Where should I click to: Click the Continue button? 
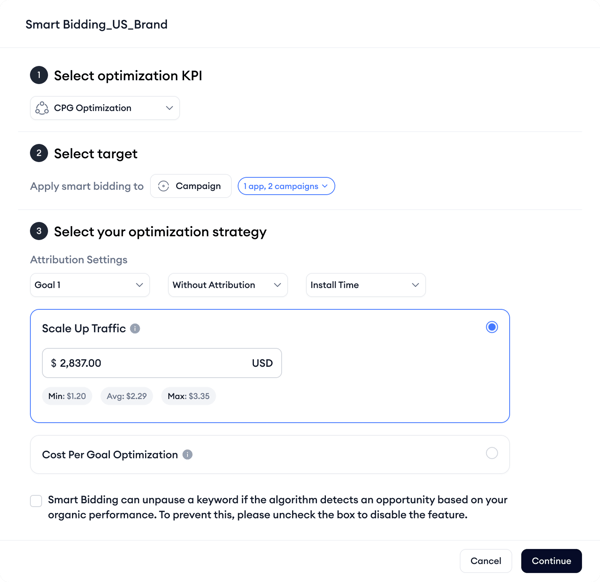point(551,561)
